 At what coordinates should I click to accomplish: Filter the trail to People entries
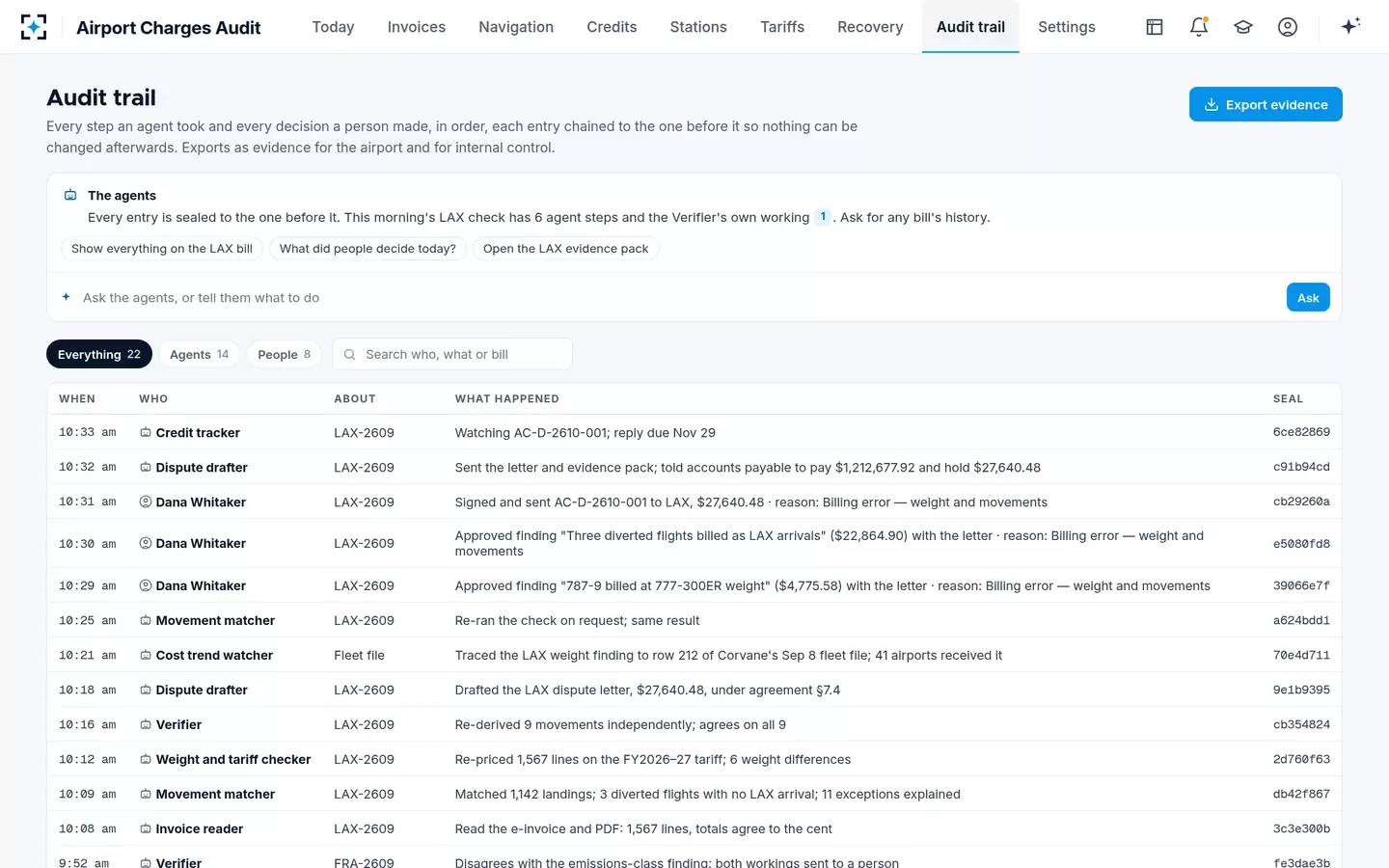pos(285,354)
